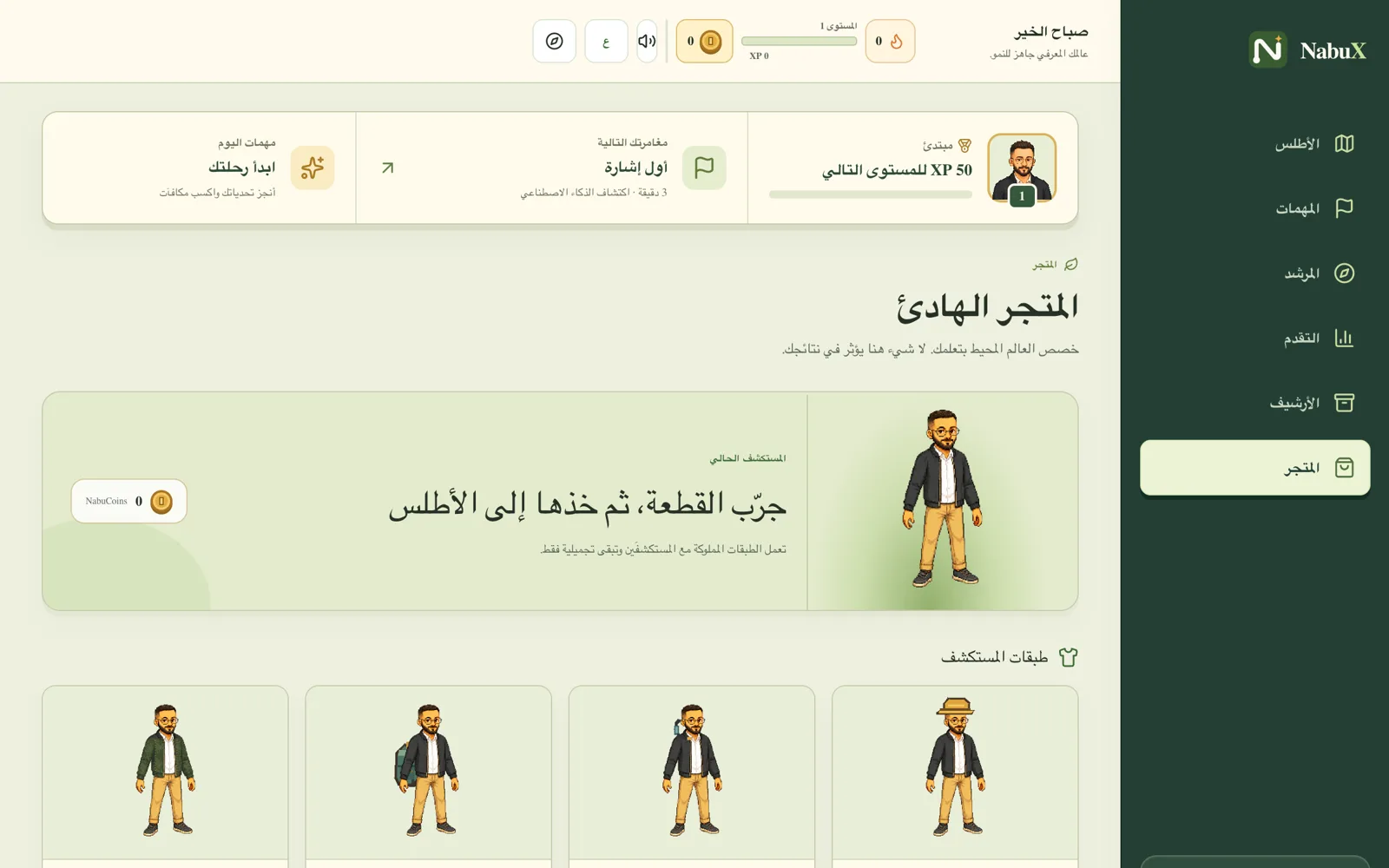This screenshot has height=868, width=1389.
Task: Click the flag icon of مغامرتك التالية
Action: pyautogui.click(x=704, y=168)
